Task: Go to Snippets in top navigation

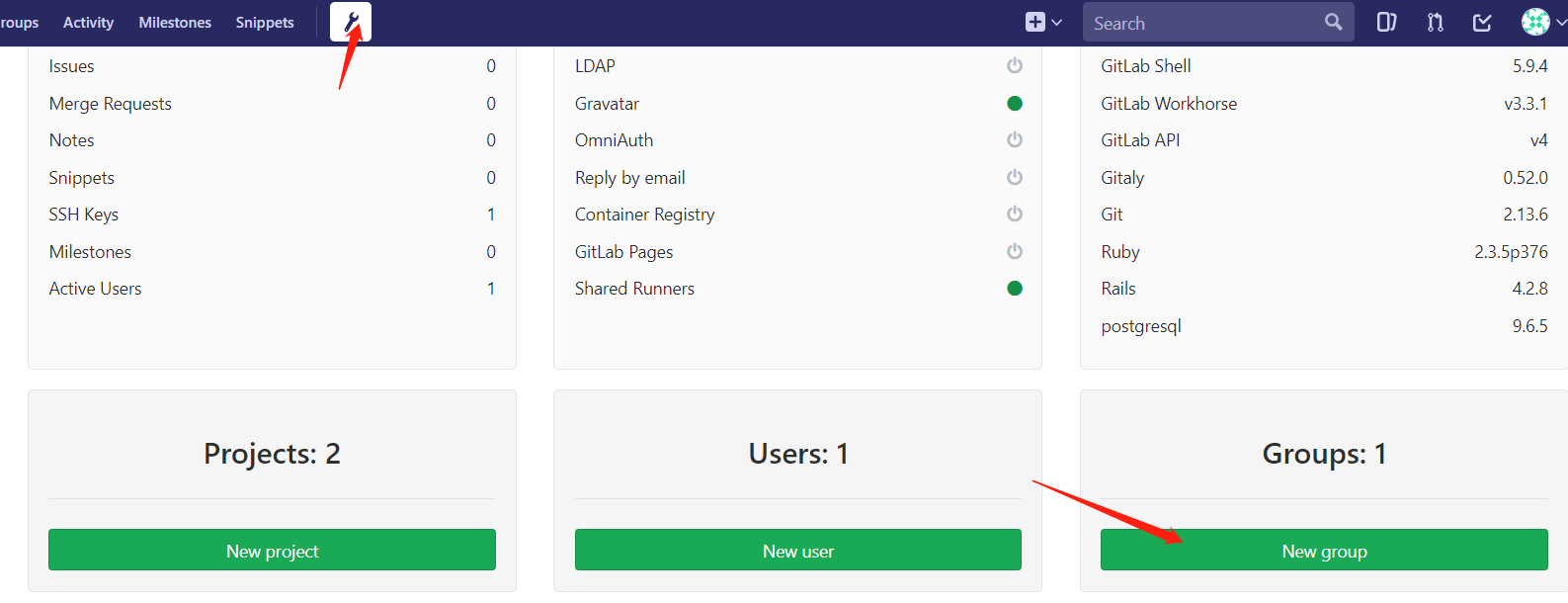Action: (265, 22)
